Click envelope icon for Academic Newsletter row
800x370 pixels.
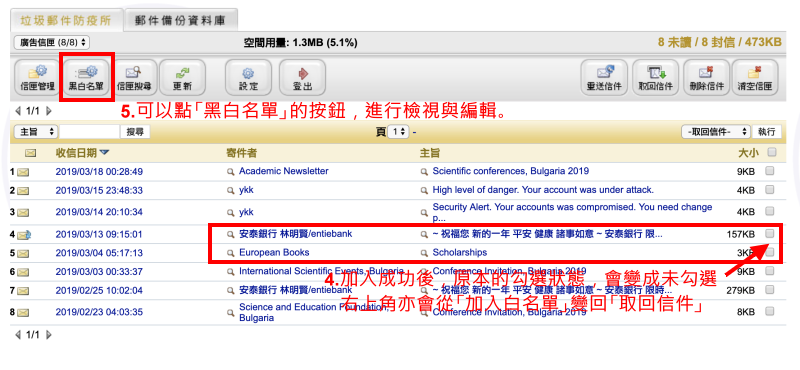[x=22, y=172]
